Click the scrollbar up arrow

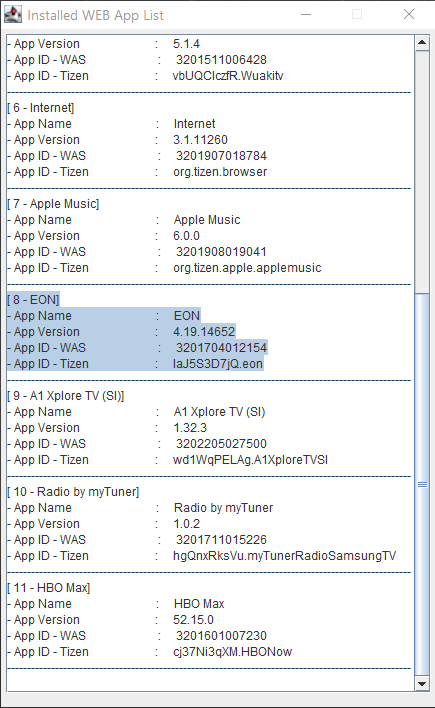pos(422,43)
